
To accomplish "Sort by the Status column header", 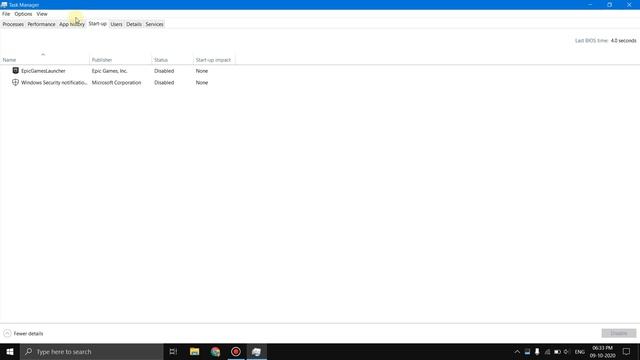I will 172,60.
